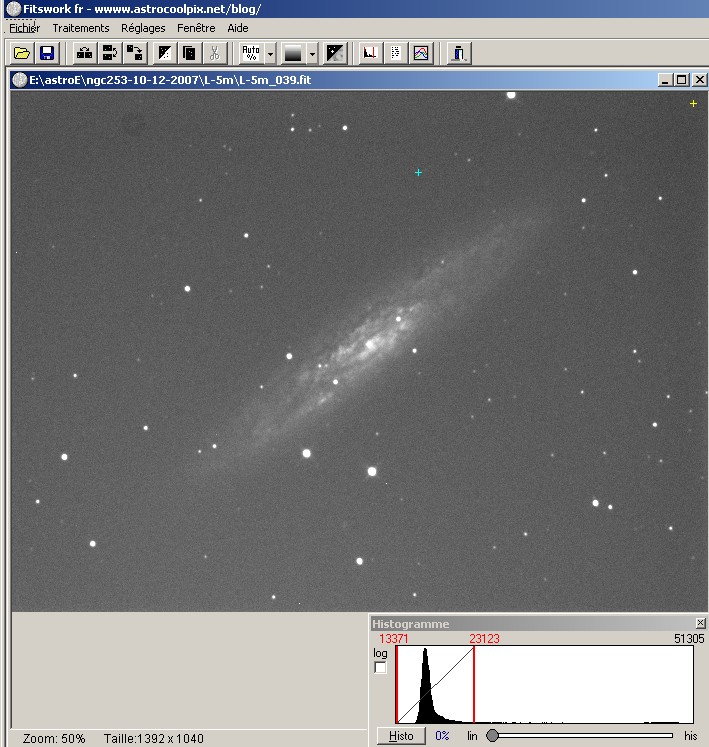
Task: Click the Zoom: 50% status text
Action: click(54, 738)
